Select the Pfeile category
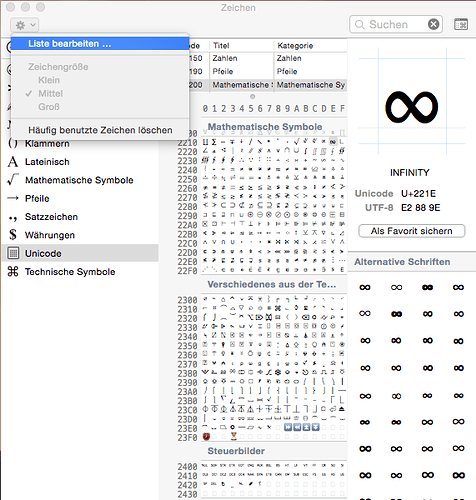The image size is (476, 500). pos(37,199)
